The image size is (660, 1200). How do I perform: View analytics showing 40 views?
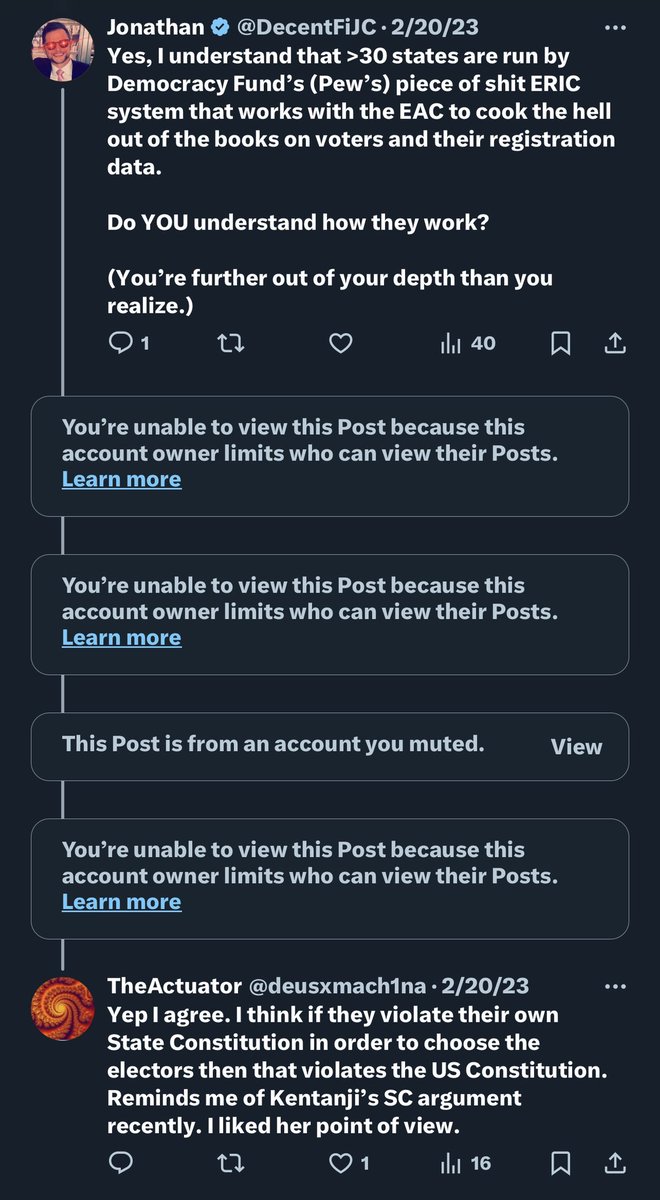pyautogui.click(x=468, y=344)
